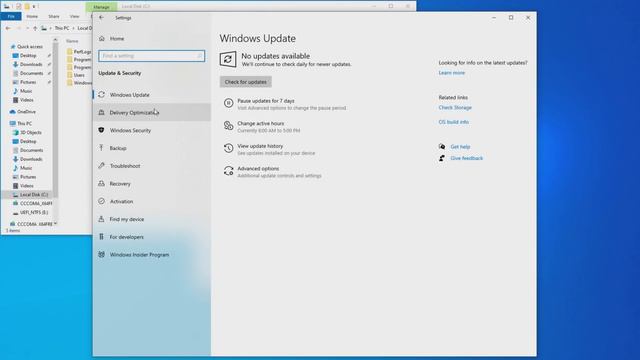Select Quick access in Explorer tree
The height and width of the screenshot is (360, 640).
pos(29,47)
